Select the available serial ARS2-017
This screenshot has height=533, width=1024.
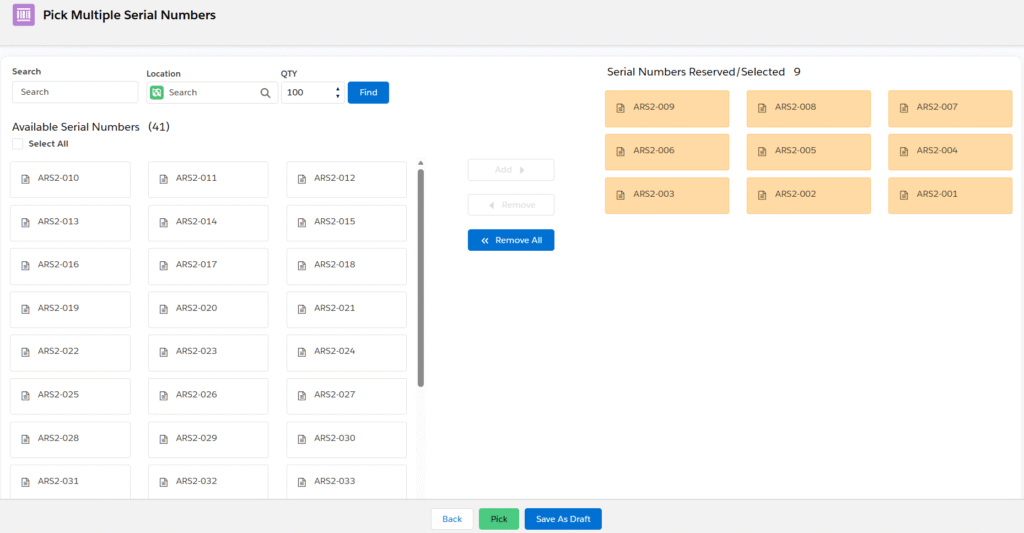208,266
